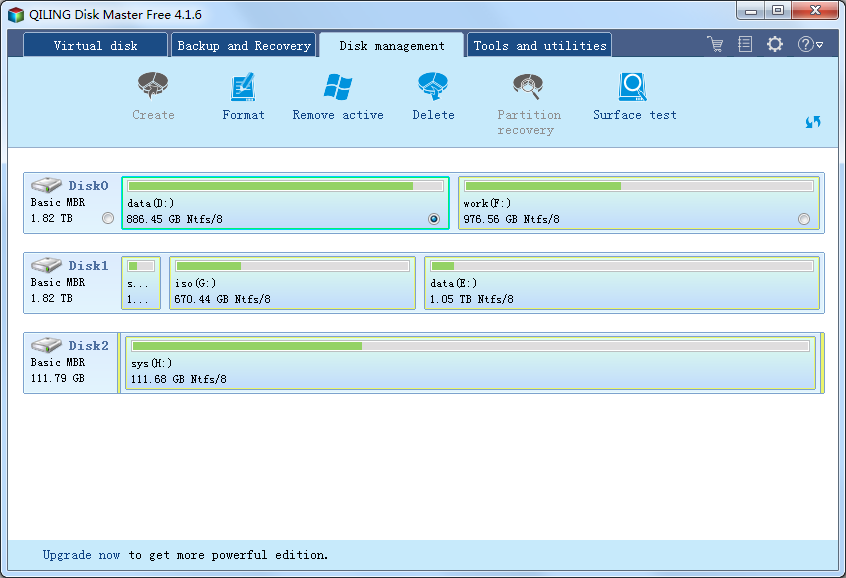Click the Create partition icon
The image size is (846, 578).
pos(153,86)
